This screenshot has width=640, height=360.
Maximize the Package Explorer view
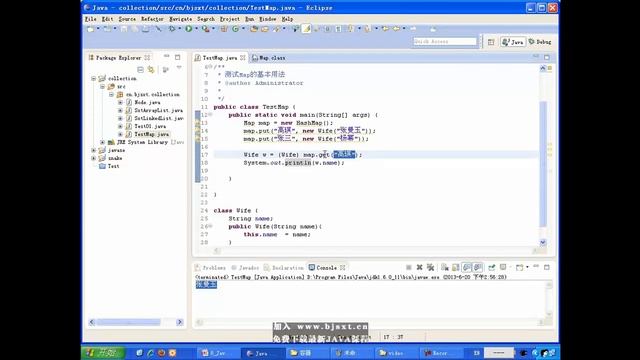coord(178,57)
